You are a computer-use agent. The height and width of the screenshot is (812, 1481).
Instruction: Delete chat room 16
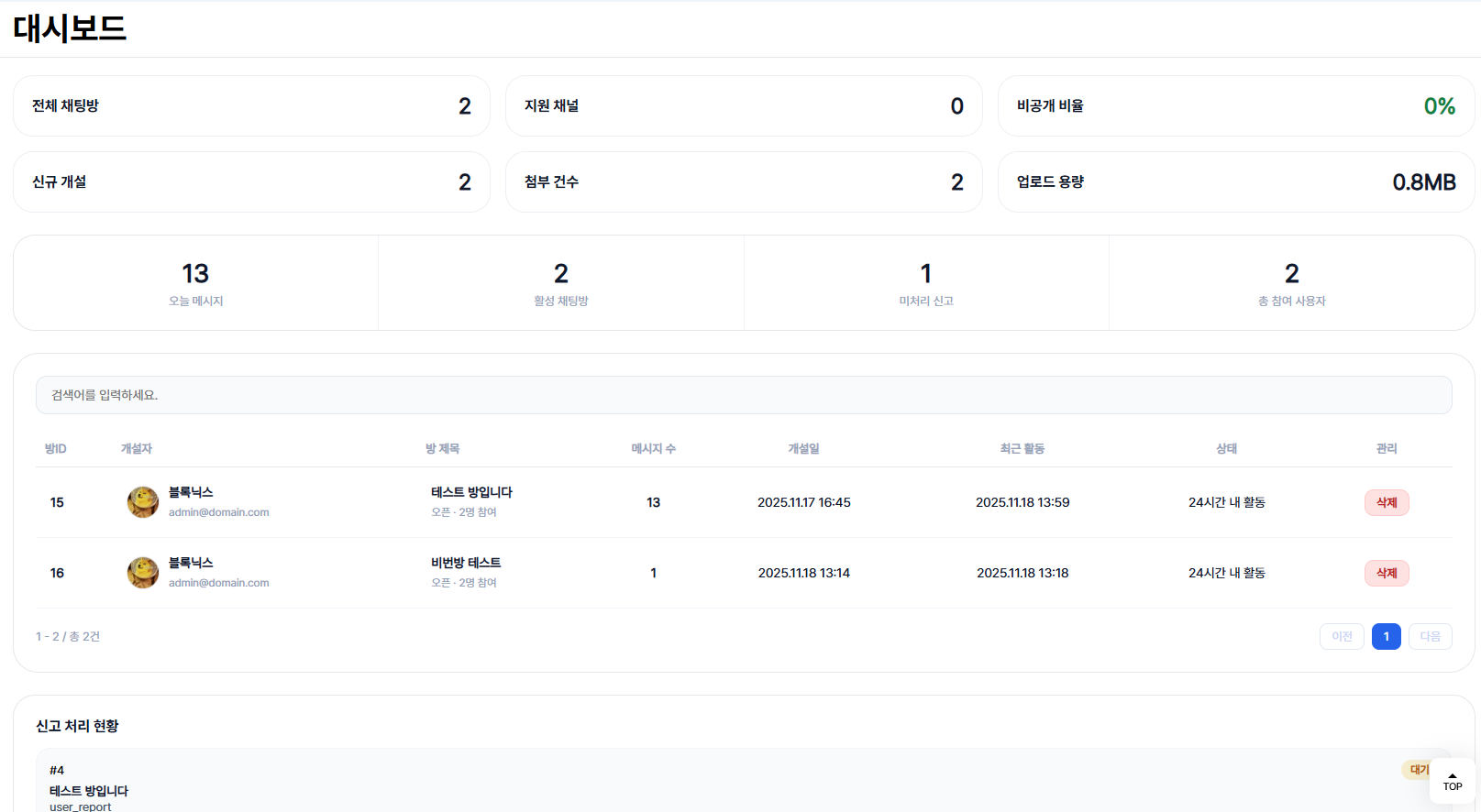pyautogui.click(x=1386, y=573)
